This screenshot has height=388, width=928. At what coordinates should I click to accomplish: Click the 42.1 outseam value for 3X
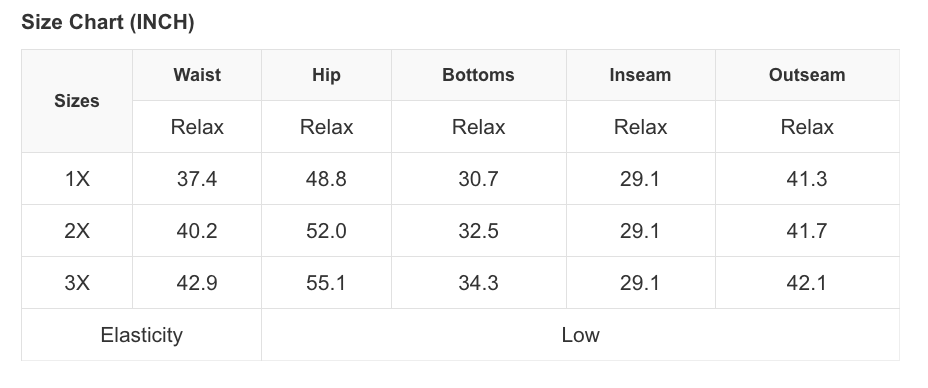pos(807,283)
